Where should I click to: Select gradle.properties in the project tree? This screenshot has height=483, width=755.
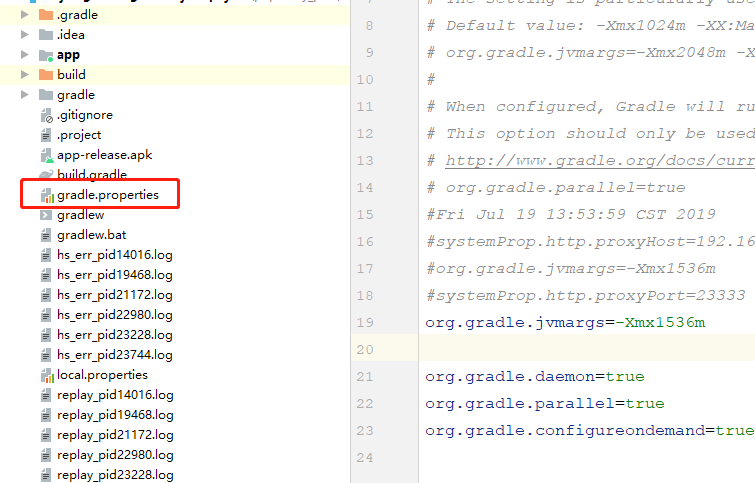pos(107,195)
